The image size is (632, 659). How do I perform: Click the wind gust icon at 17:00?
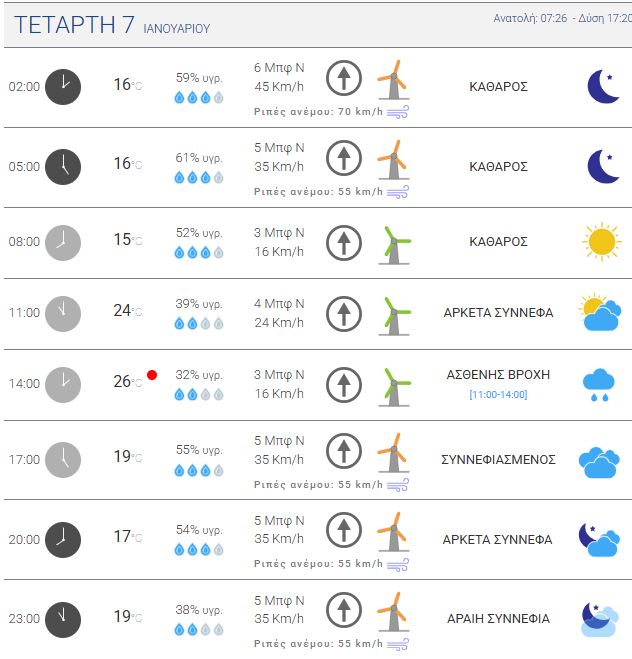tap(398, 484)
